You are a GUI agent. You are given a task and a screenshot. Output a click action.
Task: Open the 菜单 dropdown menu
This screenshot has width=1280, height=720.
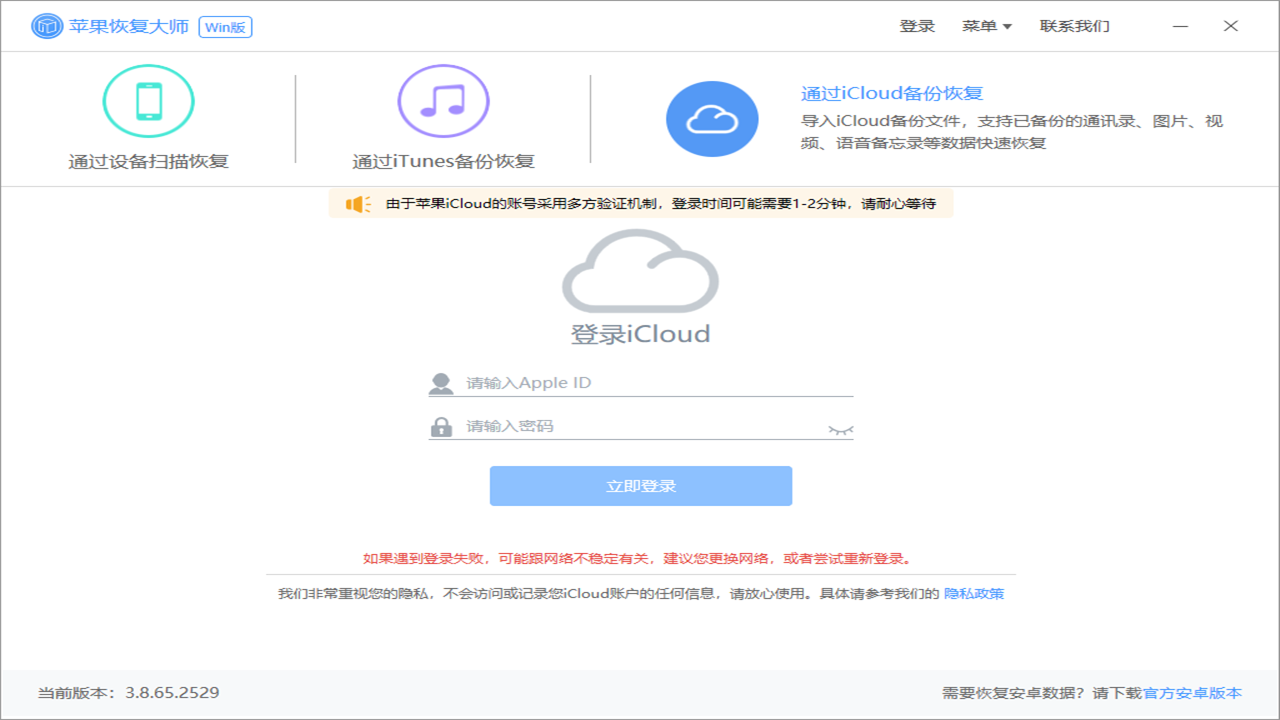[986, 25]
